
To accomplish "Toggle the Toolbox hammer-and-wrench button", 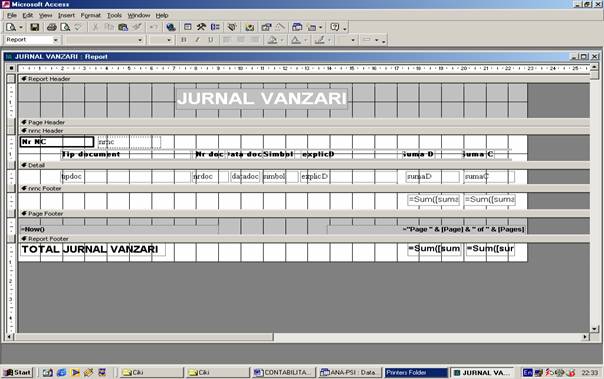I will click(201, 27).
